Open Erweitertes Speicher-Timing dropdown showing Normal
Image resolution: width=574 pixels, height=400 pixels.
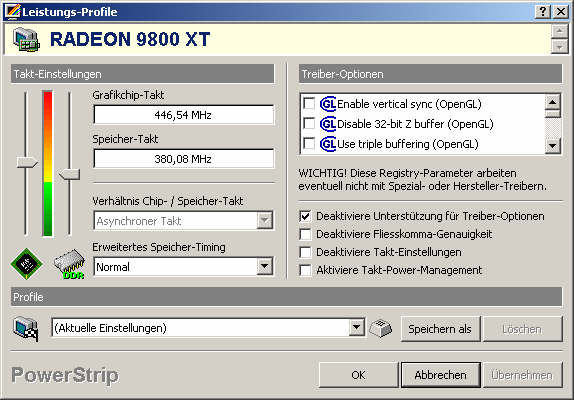click(x=264, y=267)
